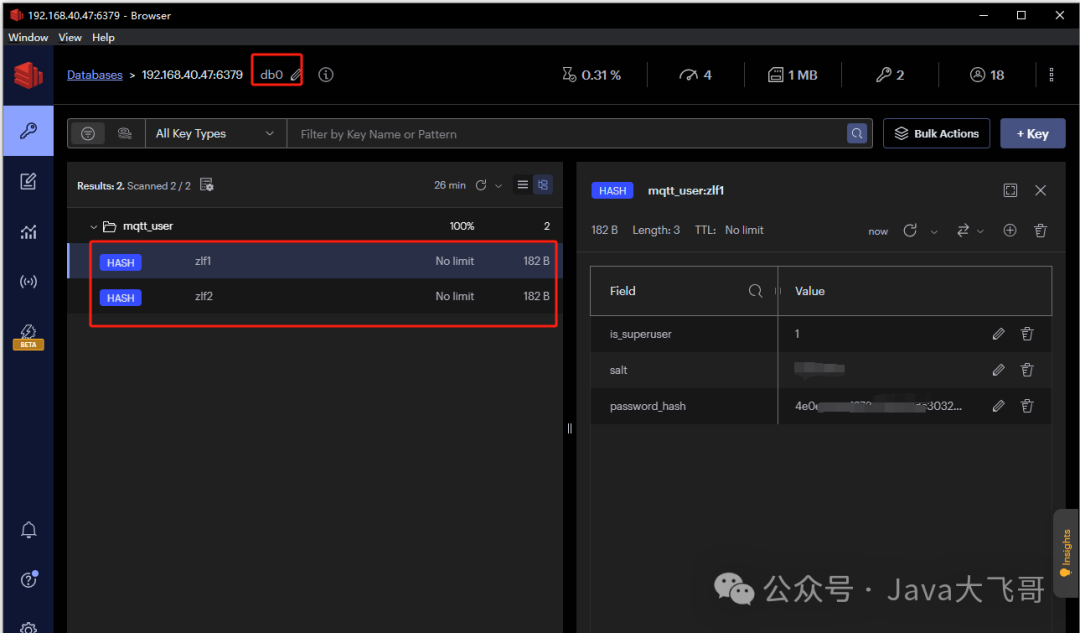
Task: Collapse the mqtt_user folder
Action: coord(94,227)
